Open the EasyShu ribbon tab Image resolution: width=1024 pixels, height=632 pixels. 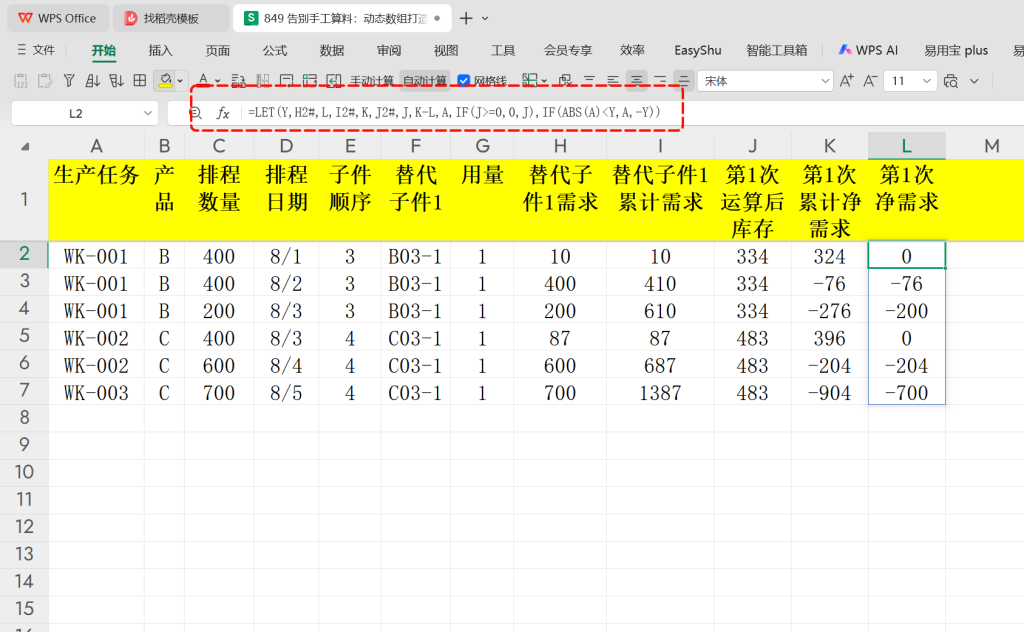[x=697, y=50]
